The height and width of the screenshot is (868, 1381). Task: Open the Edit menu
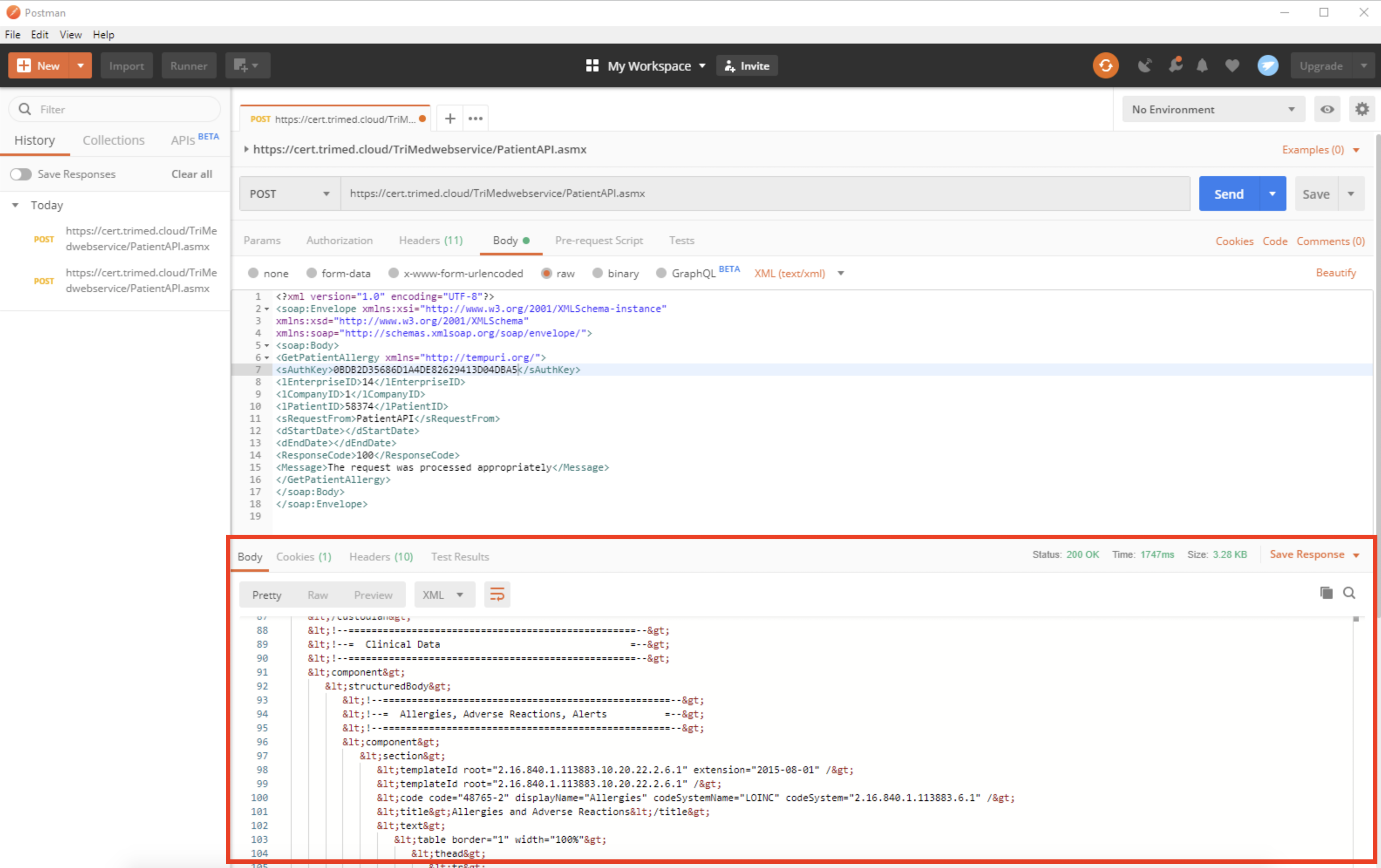[40, 34]
